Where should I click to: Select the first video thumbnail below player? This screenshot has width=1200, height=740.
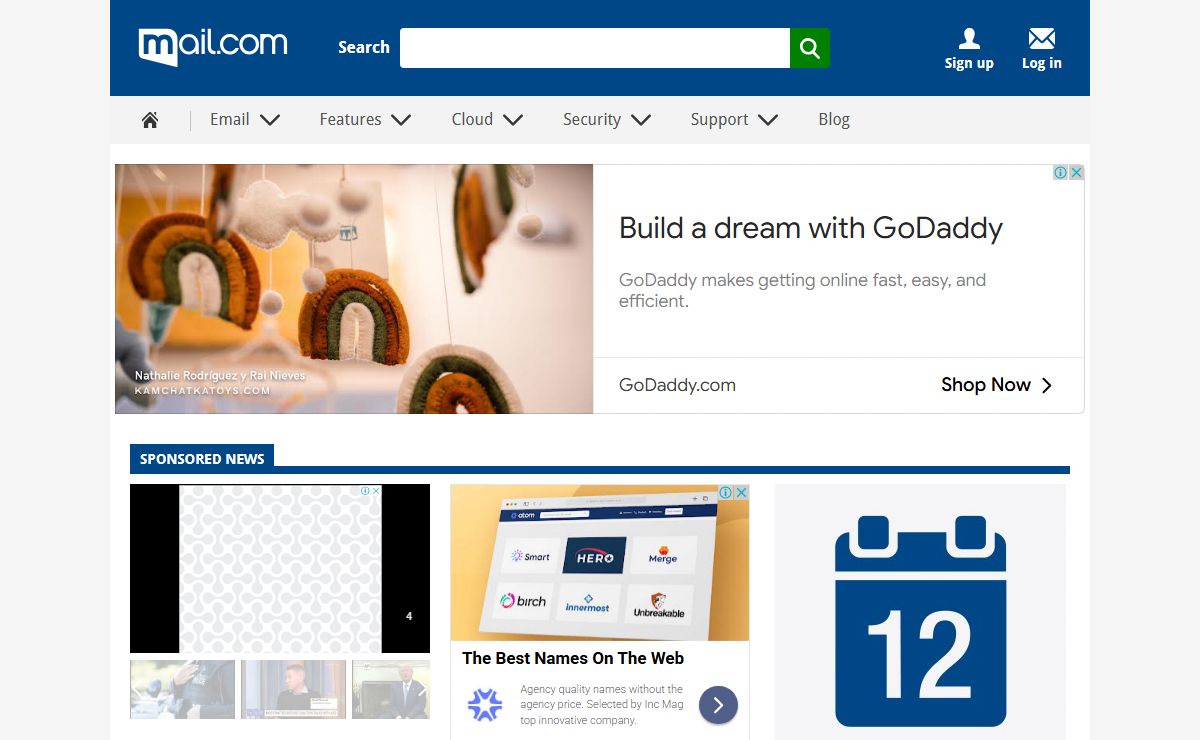coord(182,689)
